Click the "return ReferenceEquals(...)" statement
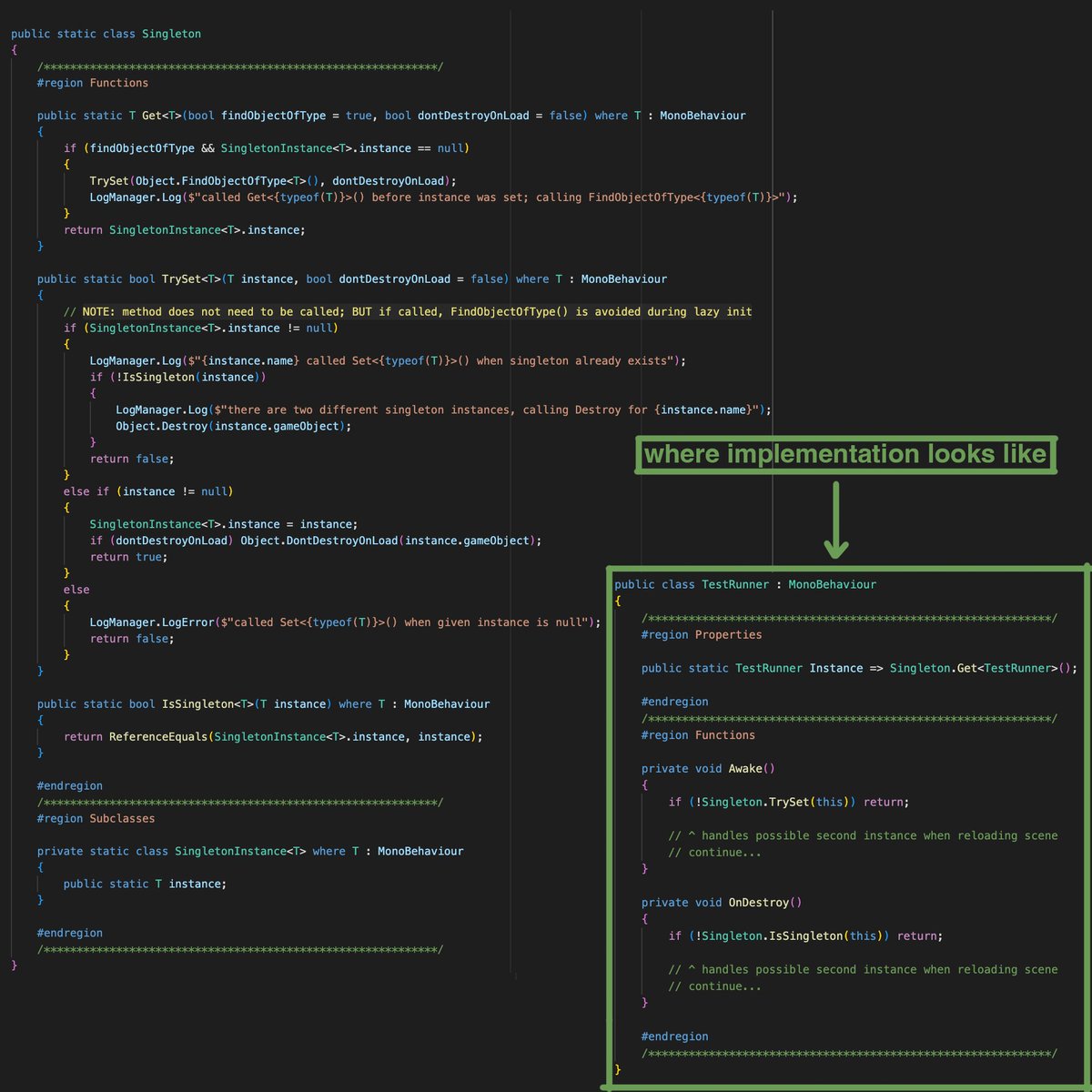Image resolution: width=1092 pixels, height=1092 pixels. point(273,738)
